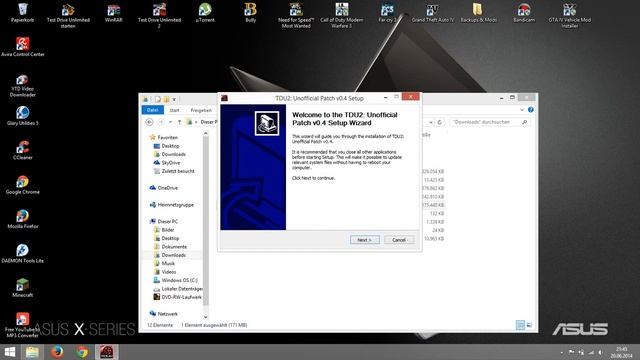Select SkyDrive in the navigation pane

(x=167, y=162)
